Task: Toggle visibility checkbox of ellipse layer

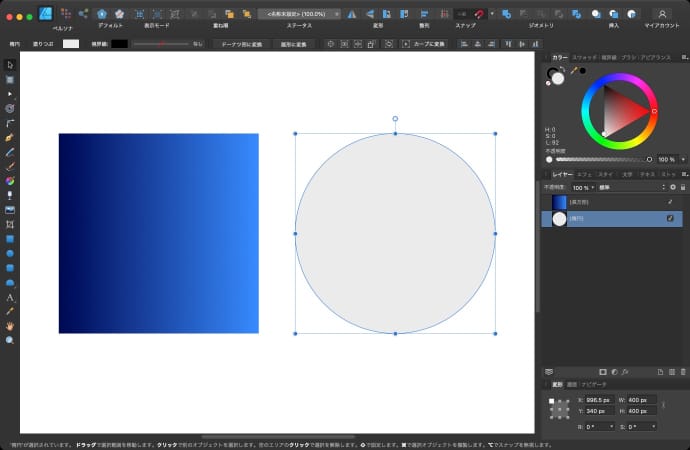Action: point(670,218)
